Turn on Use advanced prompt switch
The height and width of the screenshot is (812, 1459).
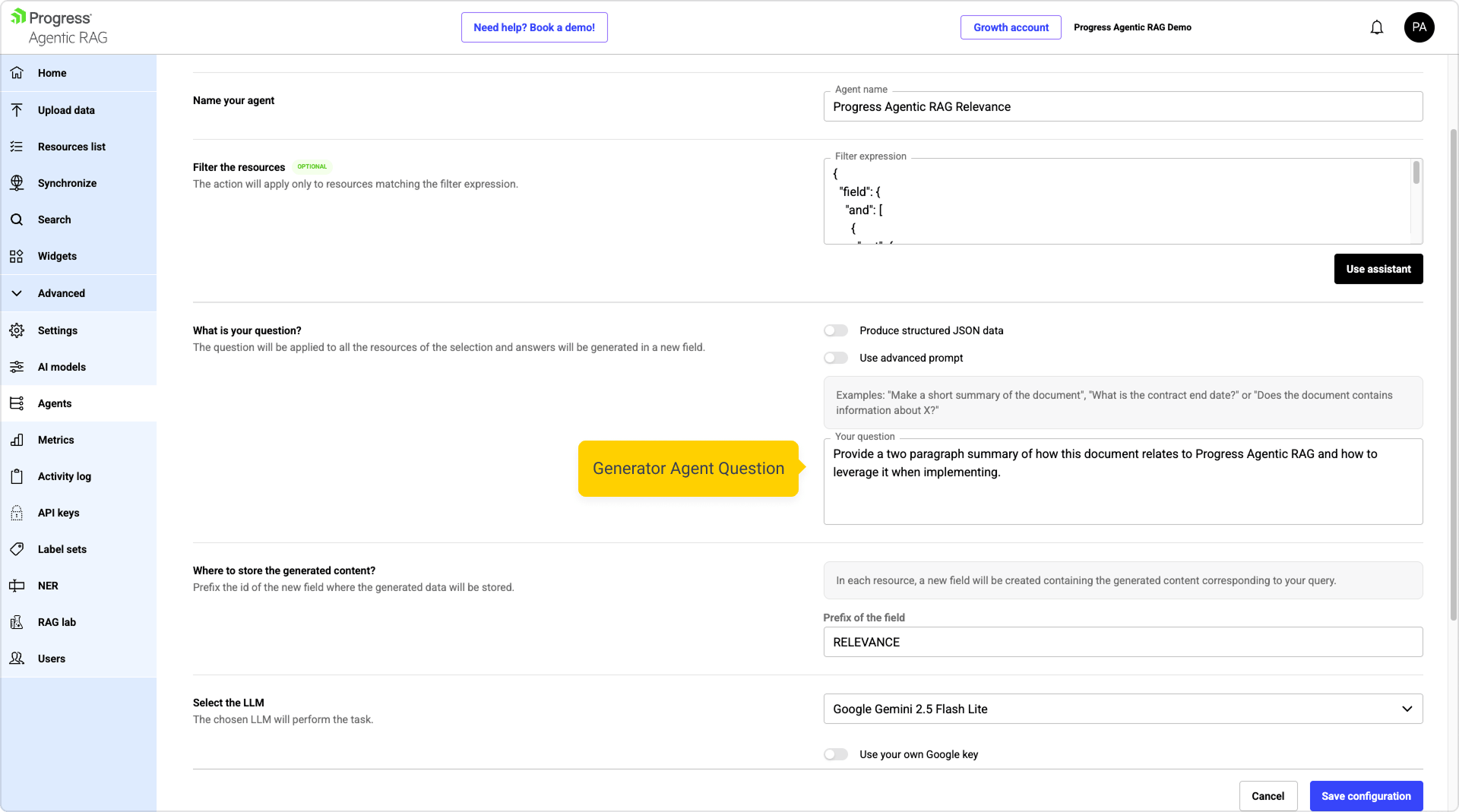point(836,358)
